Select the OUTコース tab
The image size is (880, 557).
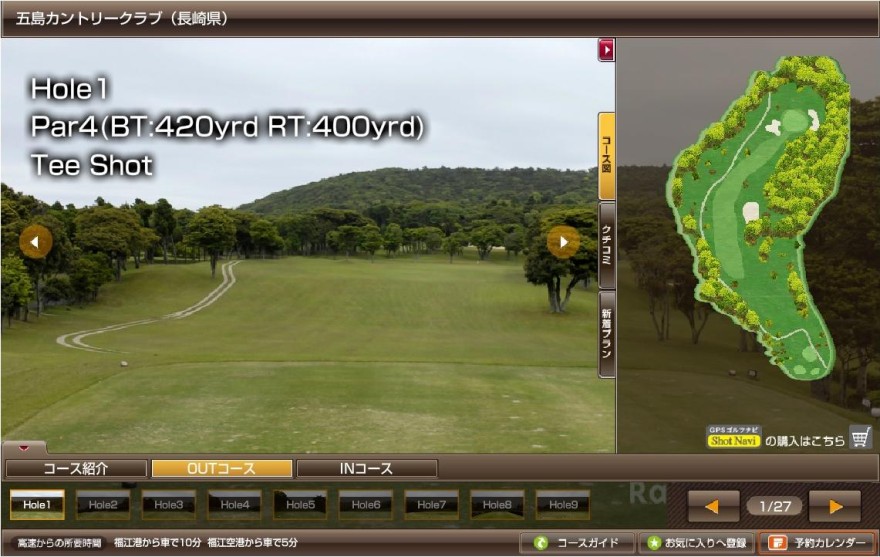point(221,468)
